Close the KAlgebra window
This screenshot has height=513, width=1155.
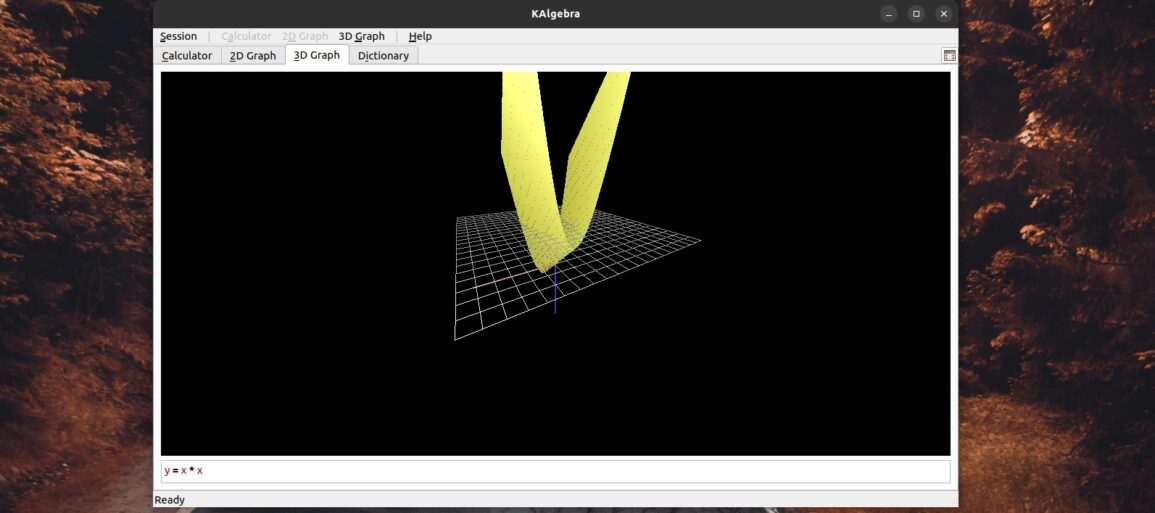coord(943,14)
